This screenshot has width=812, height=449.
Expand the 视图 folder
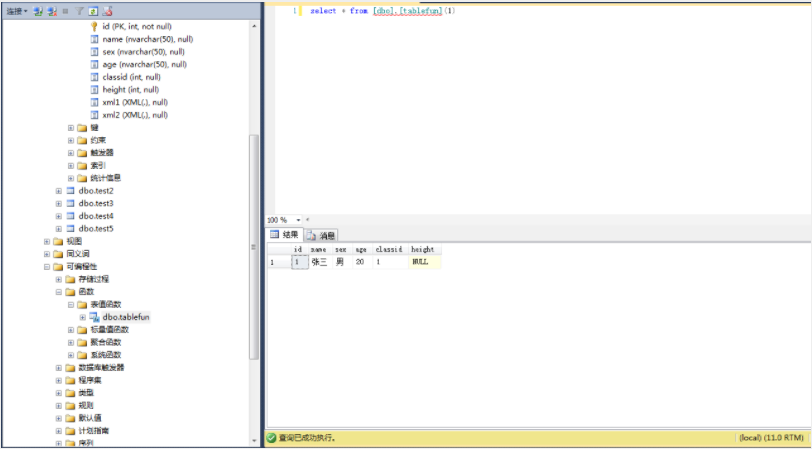pyautogui.click(x=47, y=241)
